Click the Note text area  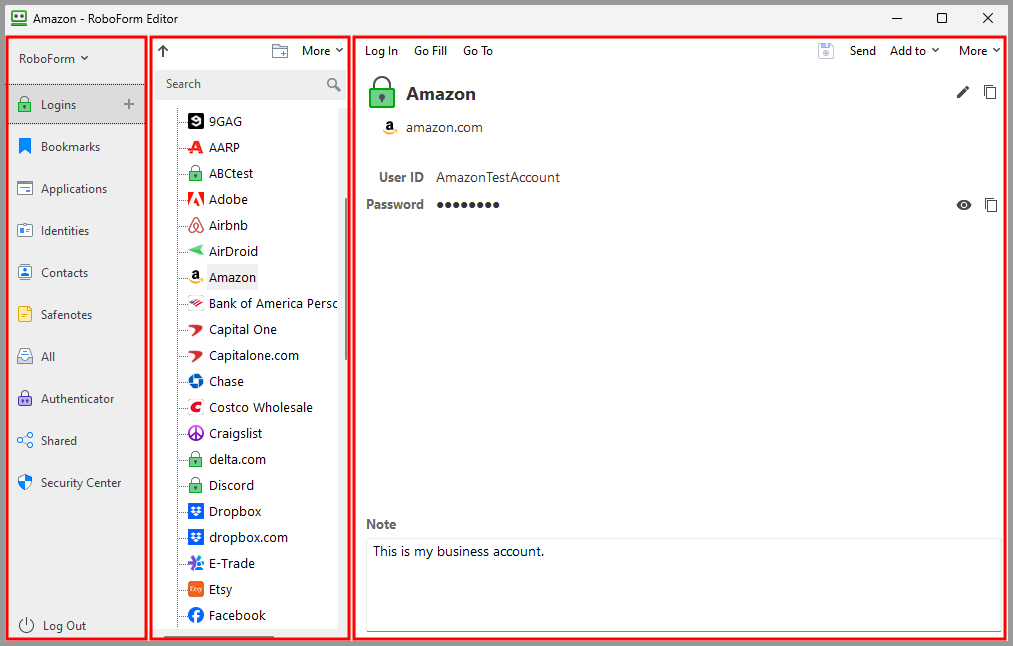684,584
